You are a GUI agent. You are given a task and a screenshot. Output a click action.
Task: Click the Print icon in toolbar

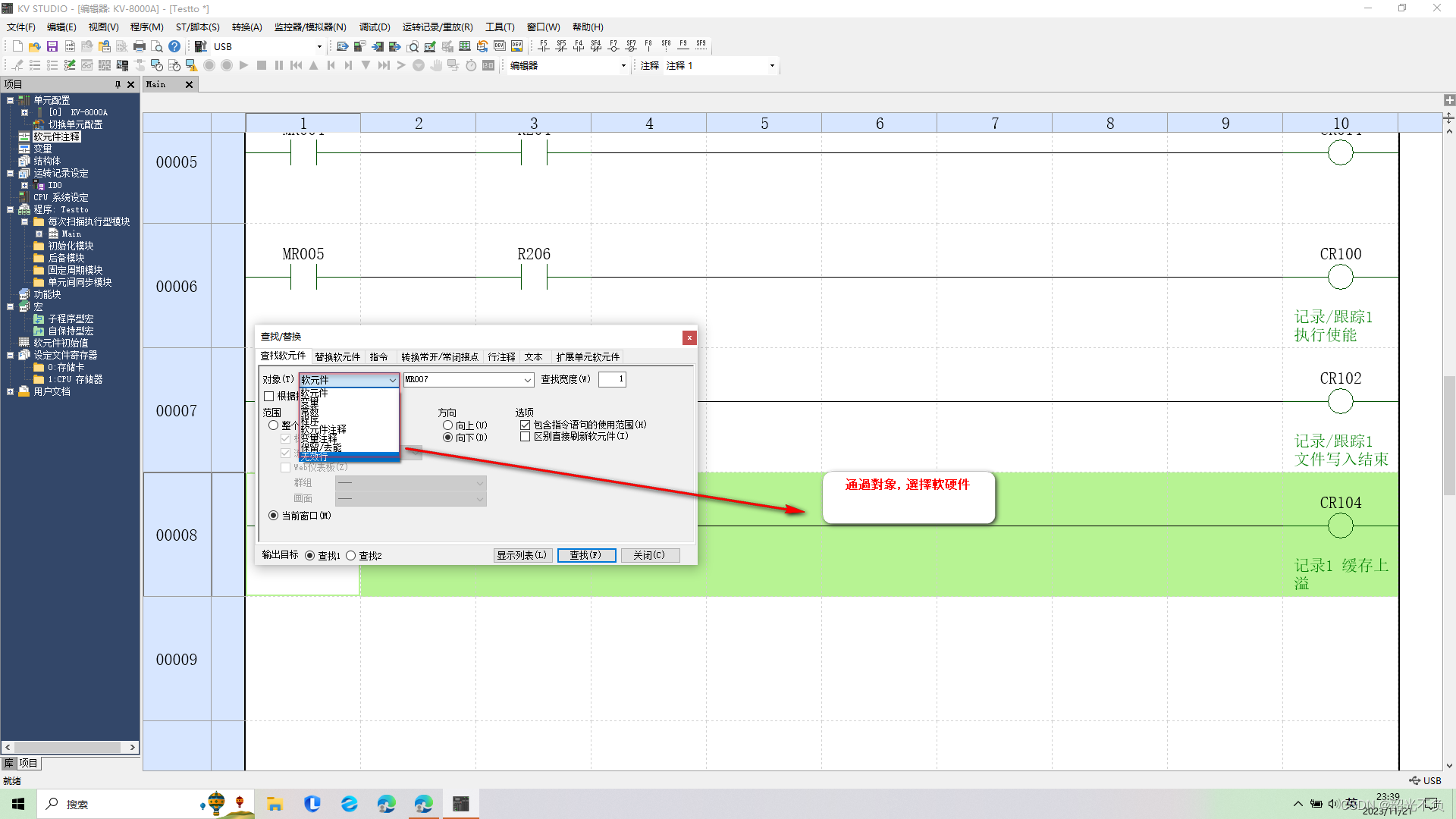click(x=140, y=46)
